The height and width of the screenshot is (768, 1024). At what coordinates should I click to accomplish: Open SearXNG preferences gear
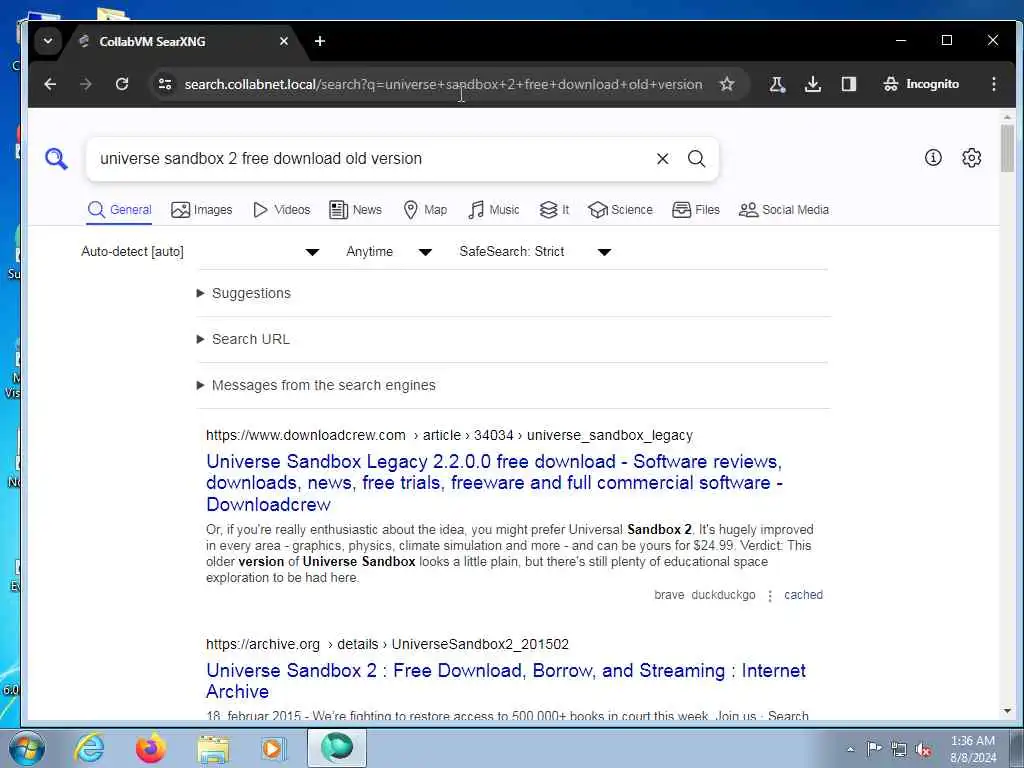pos(972,157)
